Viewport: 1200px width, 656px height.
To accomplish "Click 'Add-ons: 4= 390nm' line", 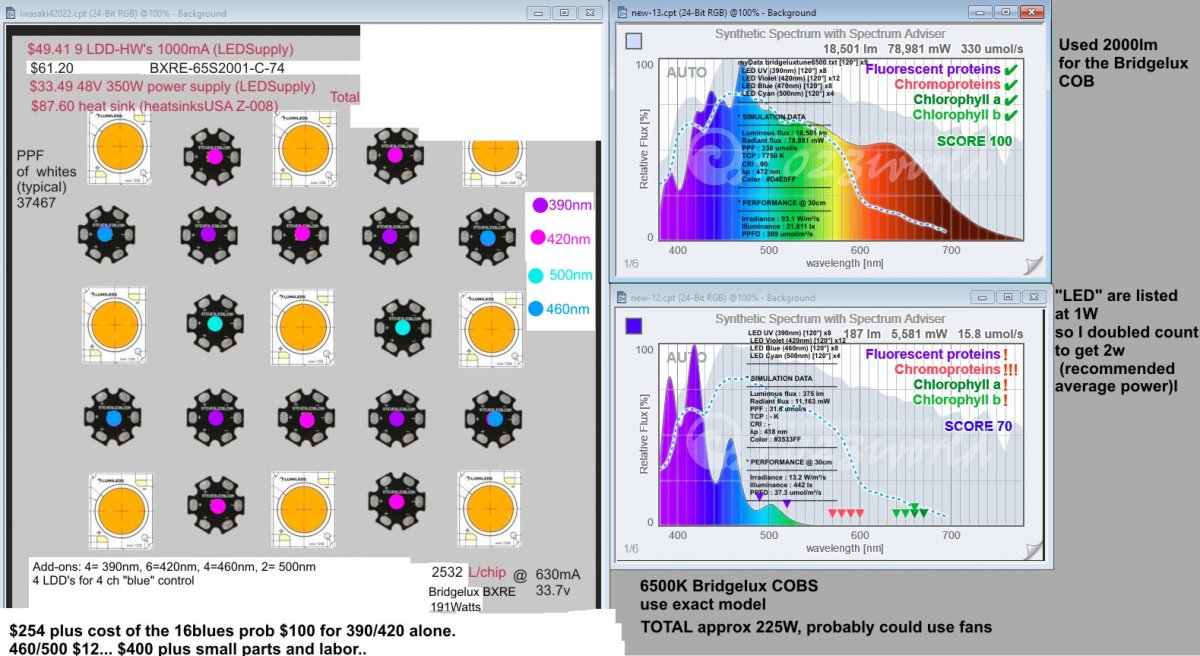I will tap(174, 567).
